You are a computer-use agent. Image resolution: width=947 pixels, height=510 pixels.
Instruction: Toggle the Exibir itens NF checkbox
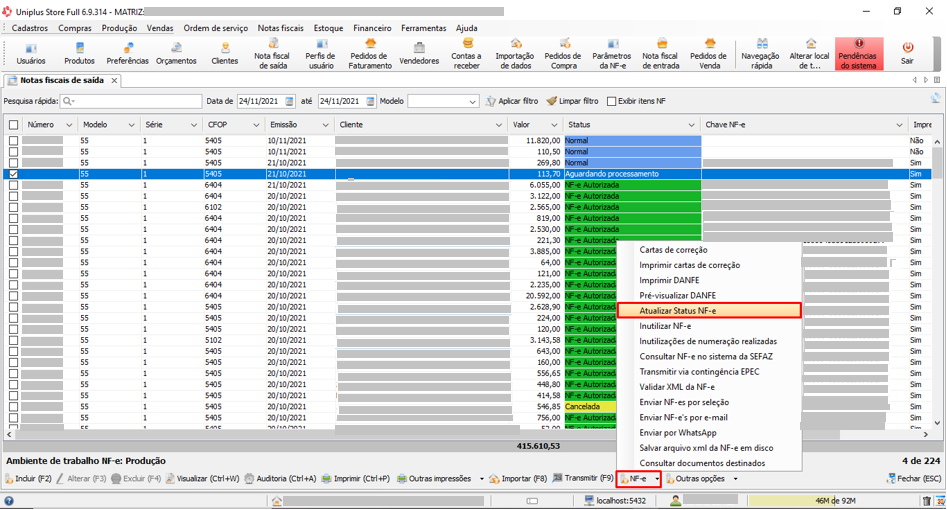pyautogui.click(x=611, y=102)
